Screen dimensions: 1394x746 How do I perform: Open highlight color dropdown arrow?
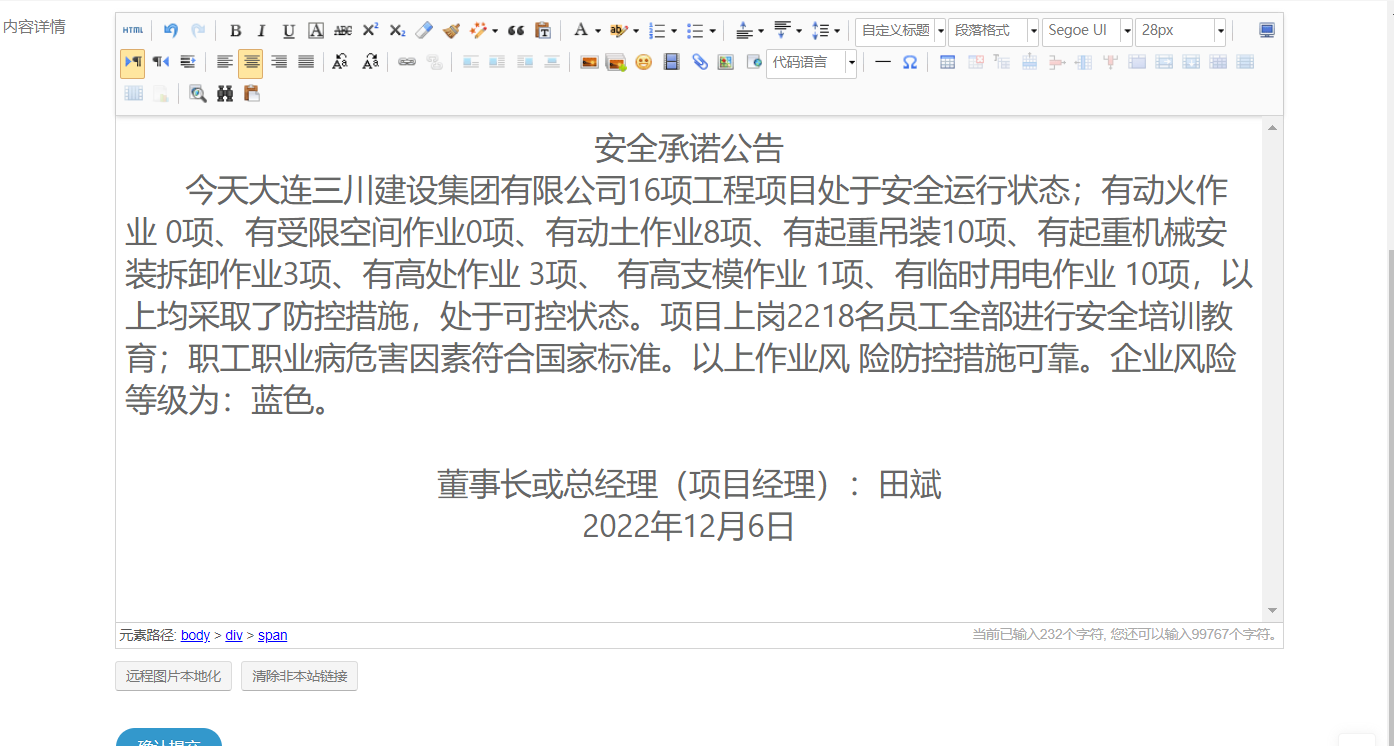point(636,32)
